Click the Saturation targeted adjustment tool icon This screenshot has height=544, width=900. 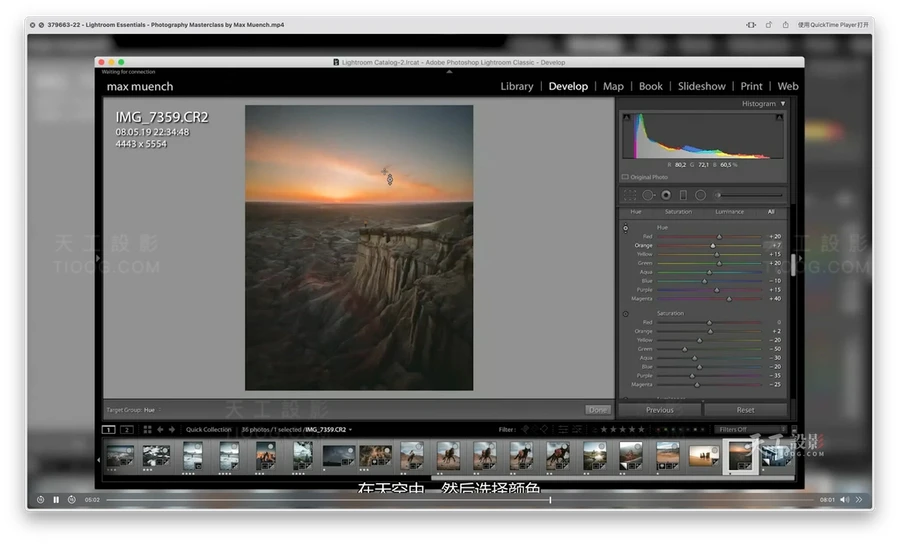pyautogui.click(x=626, y=314)
